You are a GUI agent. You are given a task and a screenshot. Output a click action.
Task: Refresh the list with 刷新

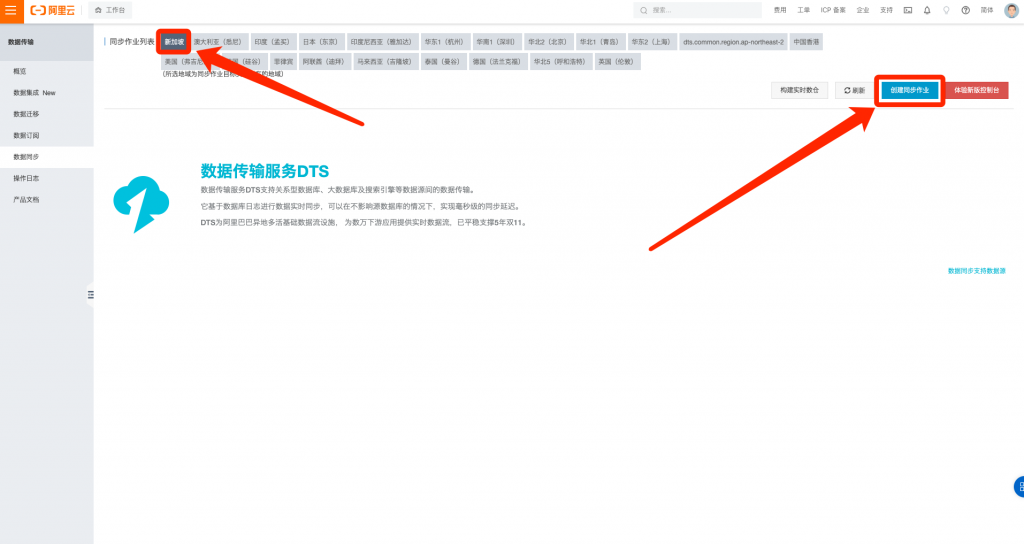(855, 90)
